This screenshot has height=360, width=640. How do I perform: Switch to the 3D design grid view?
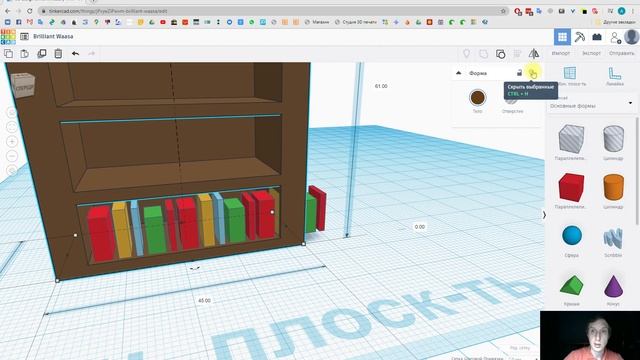pos(562,37)
